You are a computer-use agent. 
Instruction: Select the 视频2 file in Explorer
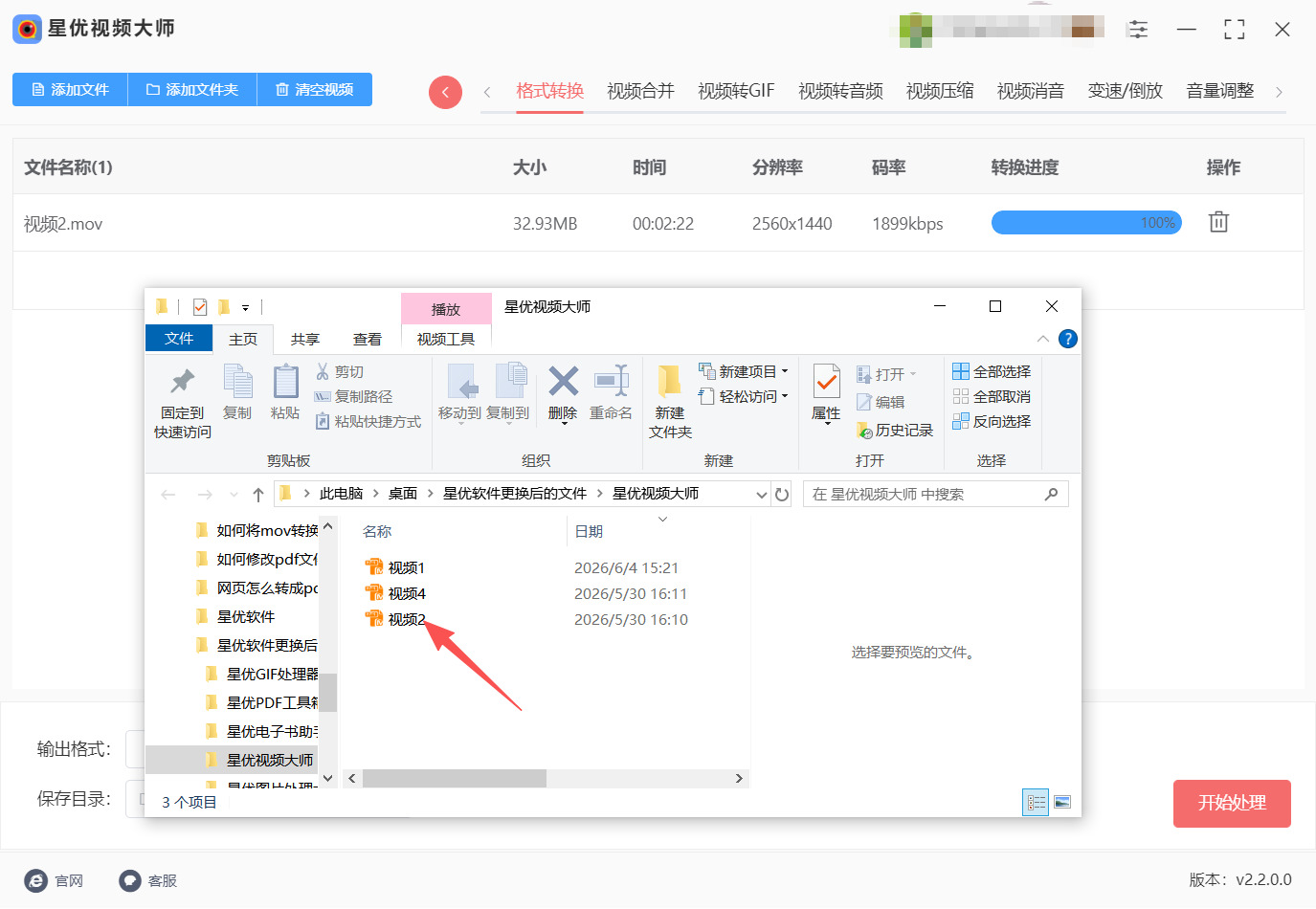click(395, 619)
